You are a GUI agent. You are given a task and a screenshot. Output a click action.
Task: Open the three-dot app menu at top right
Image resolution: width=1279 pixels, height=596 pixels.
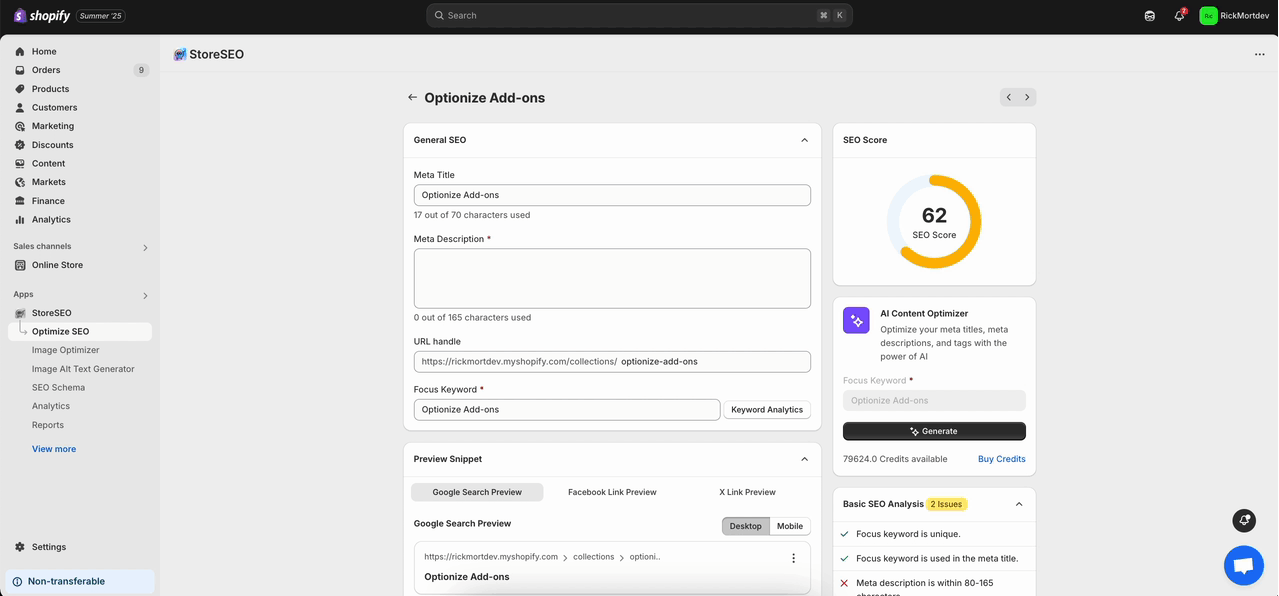tap(1259, 55)
